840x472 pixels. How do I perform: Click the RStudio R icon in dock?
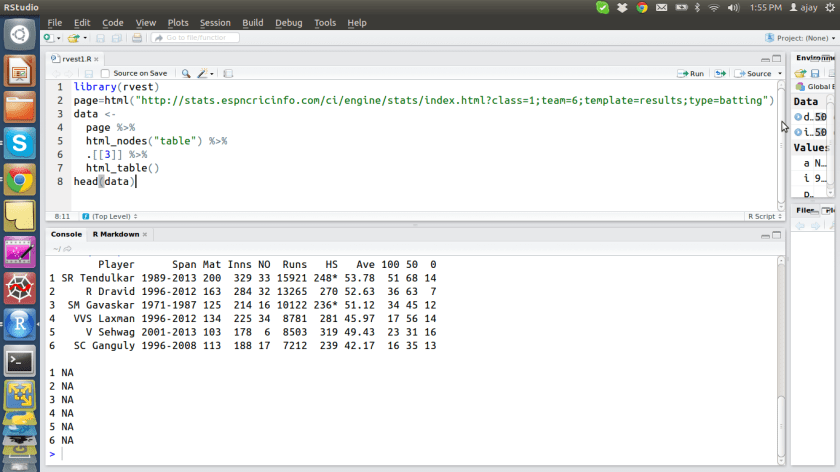[20, 324]
